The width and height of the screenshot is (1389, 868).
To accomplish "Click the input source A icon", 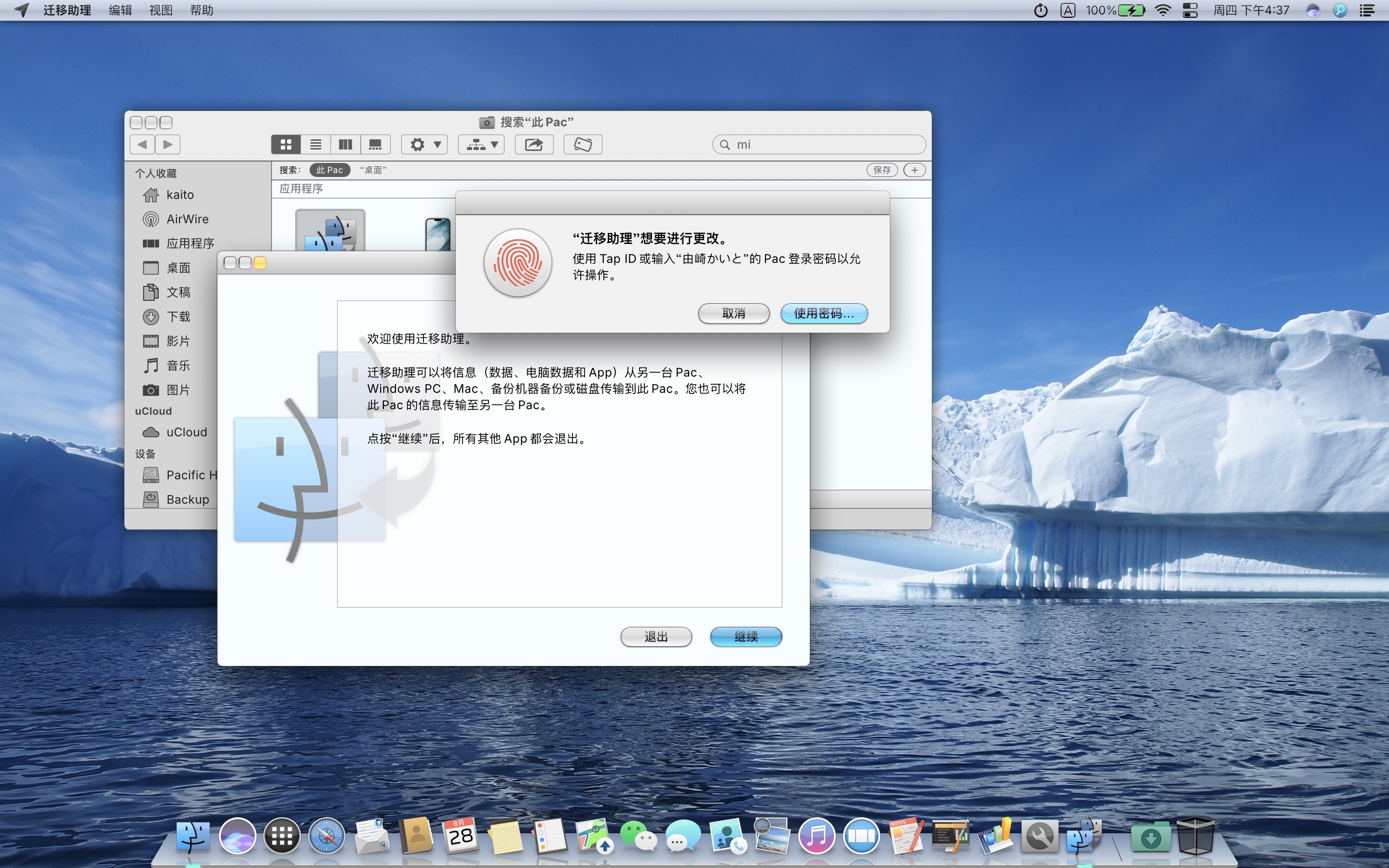I will click(1068, 10).
